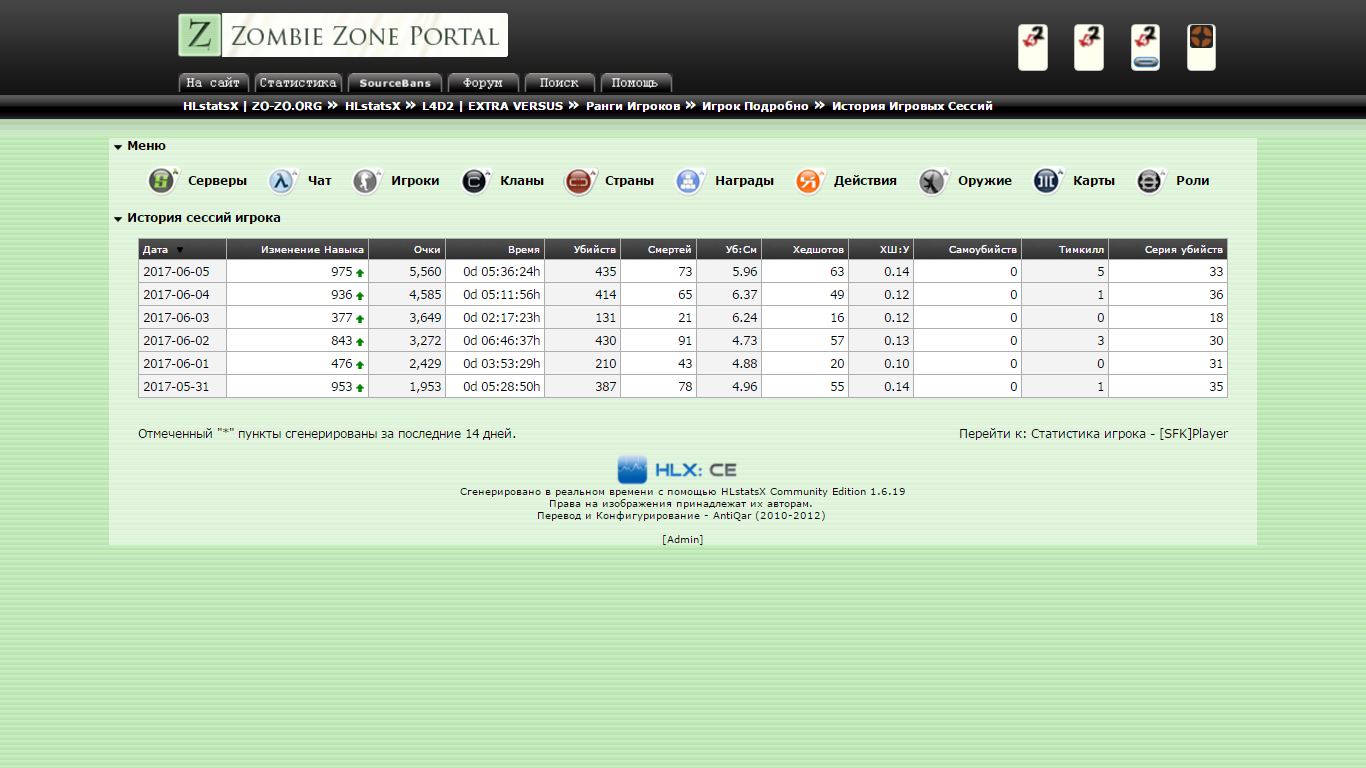The width and height of the screenshot is (1366, 768).
Task: Collapse the История сессий игрока section
Action: point(118,219)
